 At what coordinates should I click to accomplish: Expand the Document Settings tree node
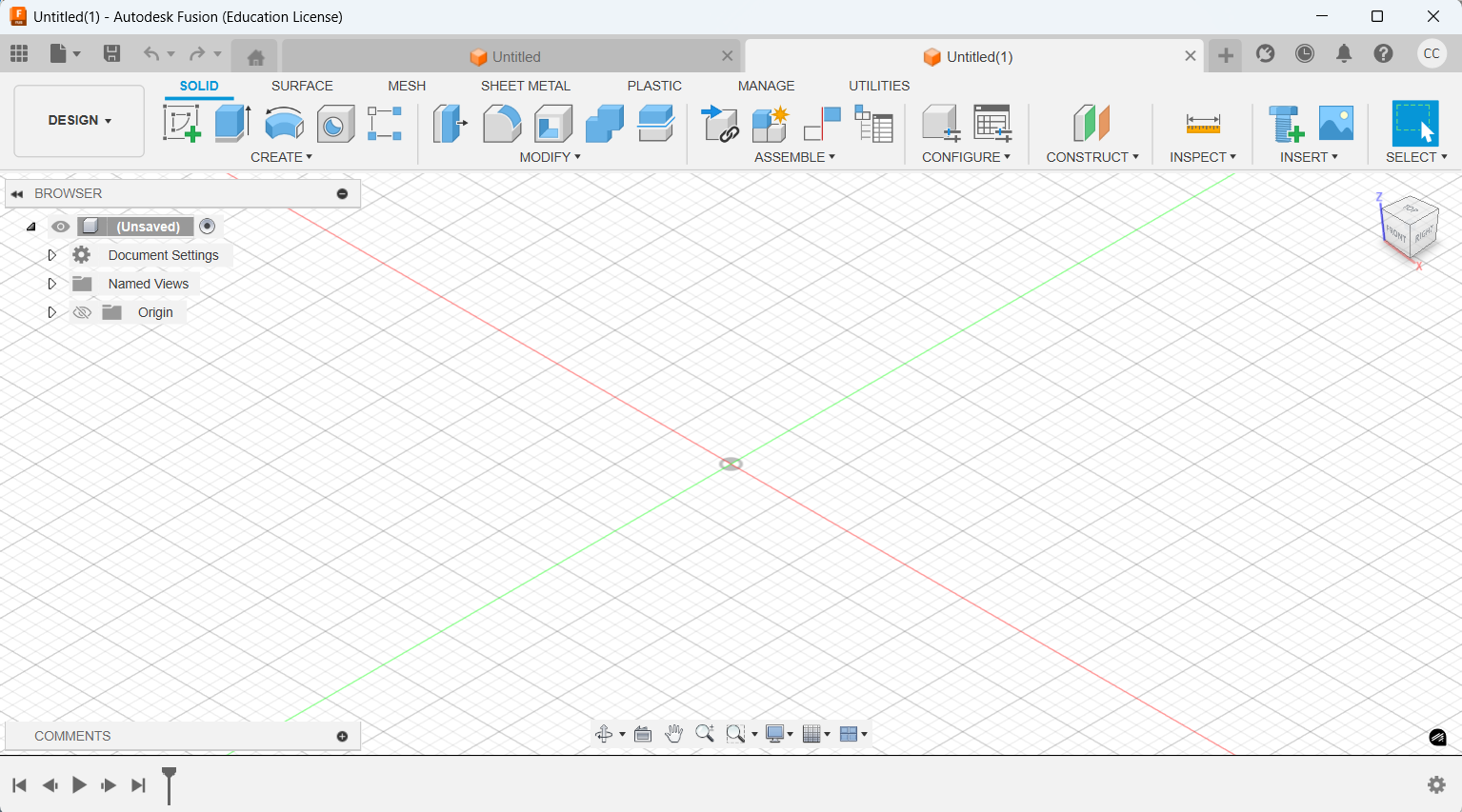point(52,255)
